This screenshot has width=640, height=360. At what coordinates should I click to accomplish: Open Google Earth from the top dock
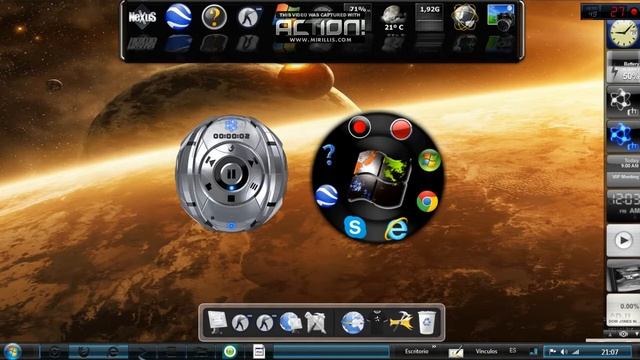point(178,16)
